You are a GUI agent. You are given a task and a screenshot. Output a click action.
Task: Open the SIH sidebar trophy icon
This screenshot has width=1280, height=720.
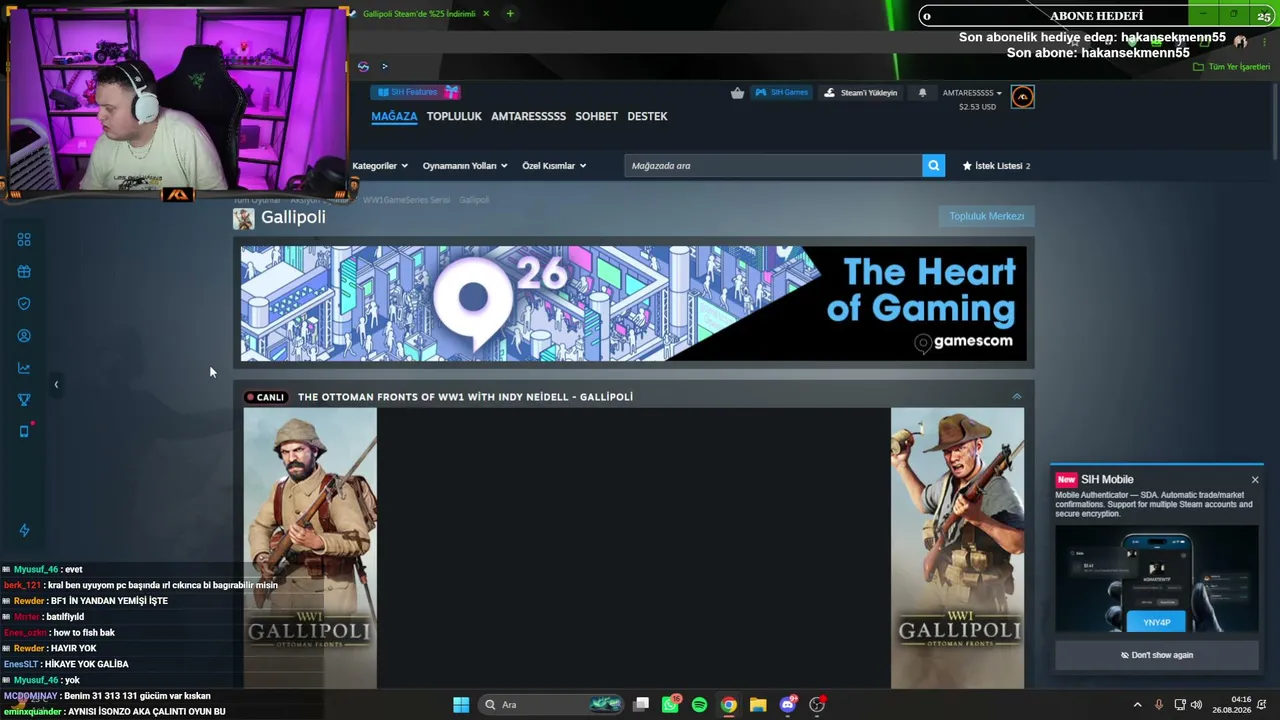pos(24,400)
